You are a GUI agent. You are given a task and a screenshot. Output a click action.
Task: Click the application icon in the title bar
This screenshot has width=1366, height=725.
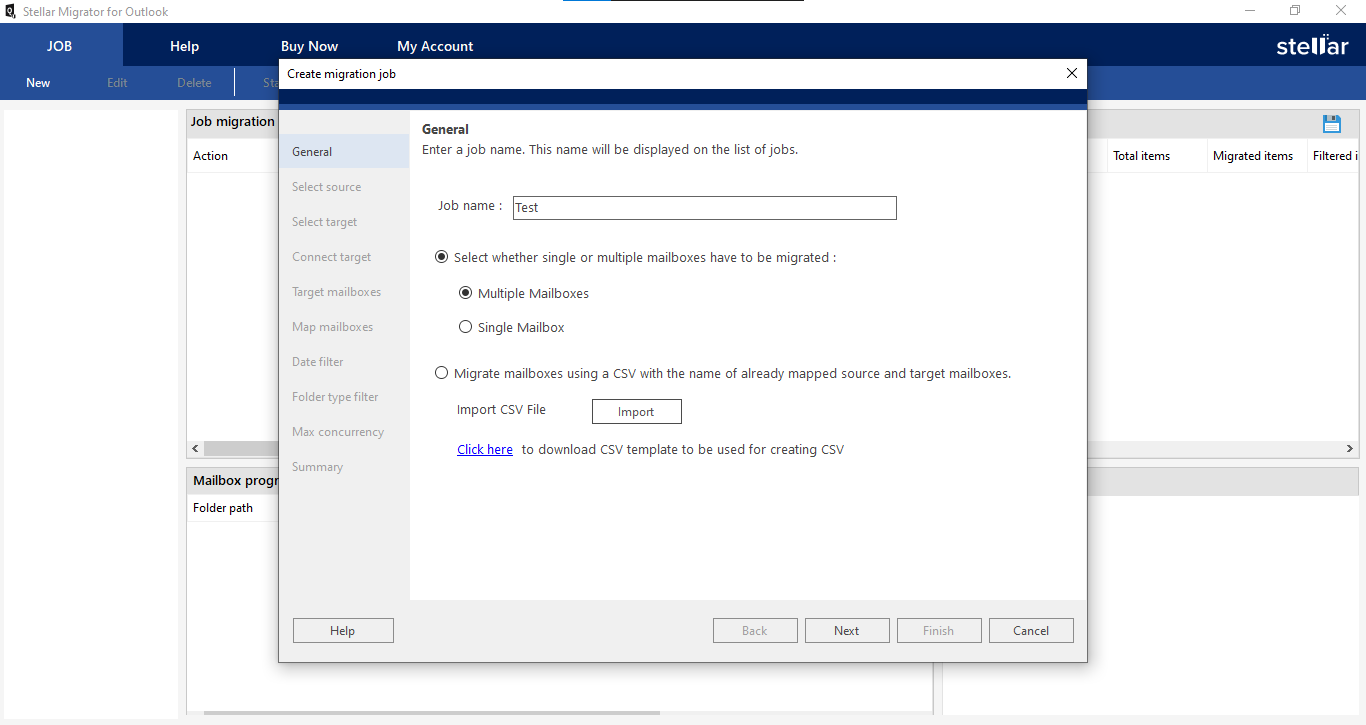10,11
